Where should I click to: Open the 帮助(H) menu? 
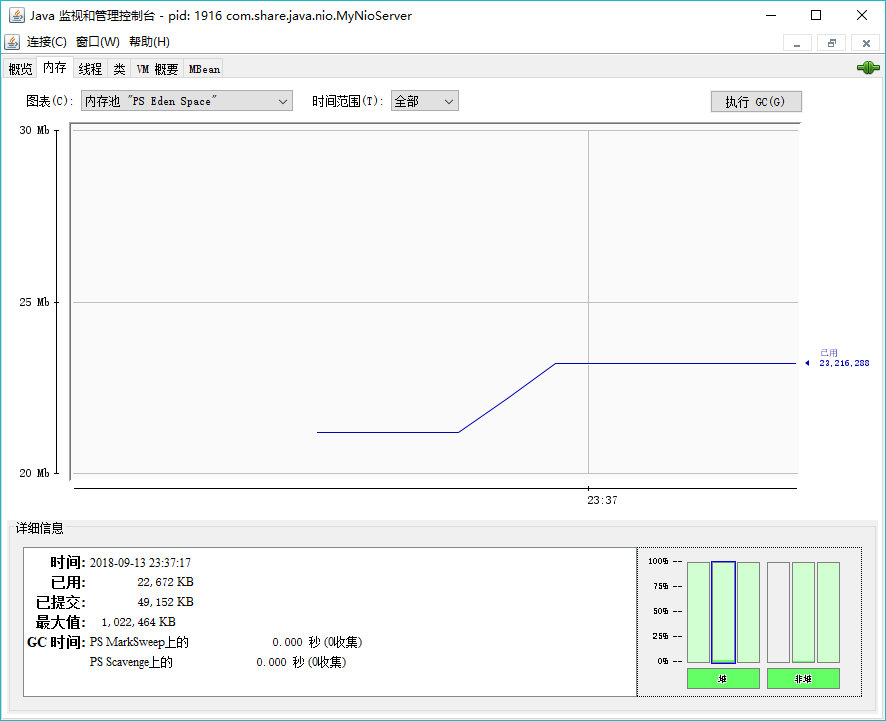(149, 42)
